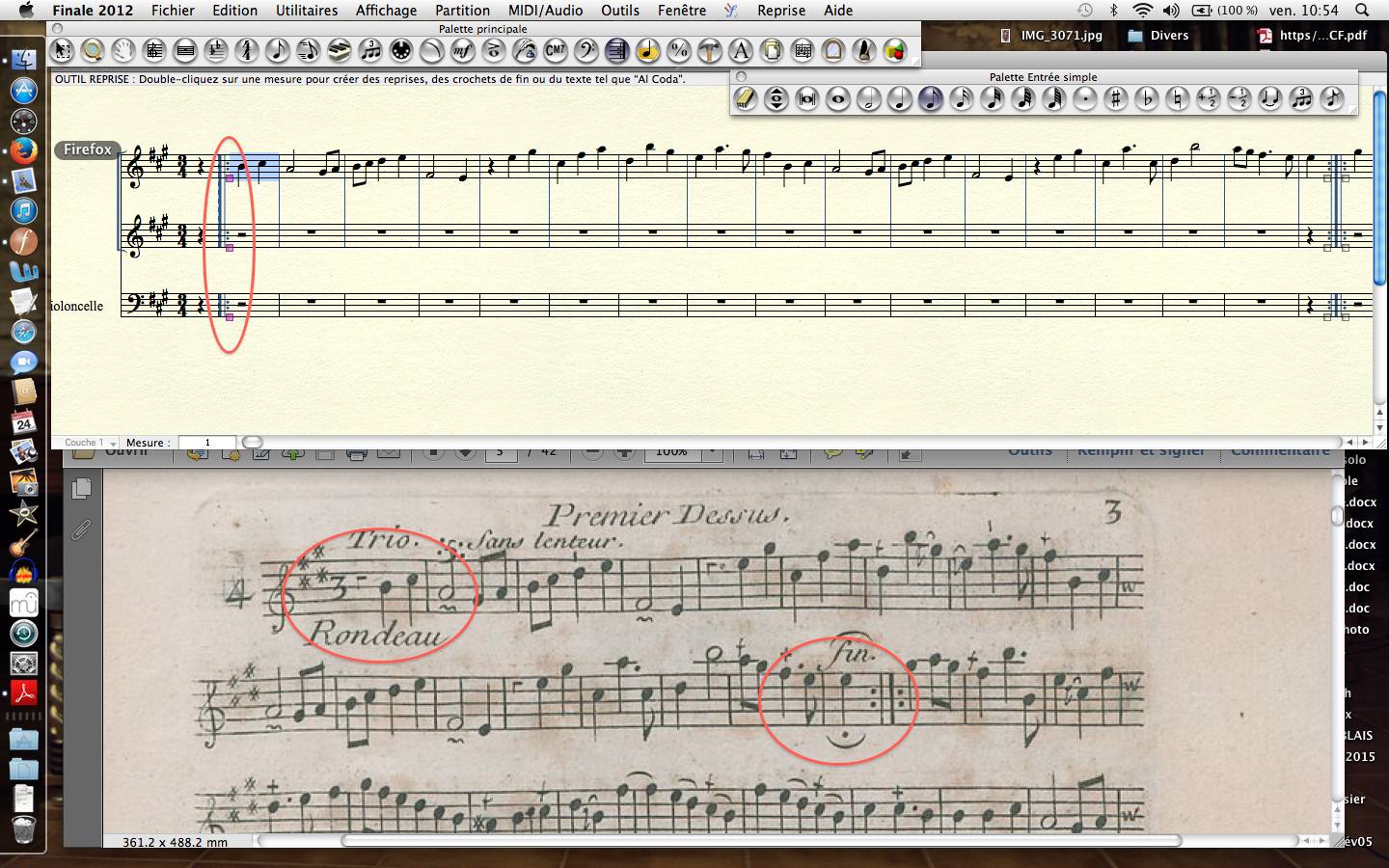The width and height of the screenshot is (1389, 868).
Task: Click the Outils button in PDF viewer
Action: pos(1030,450)
